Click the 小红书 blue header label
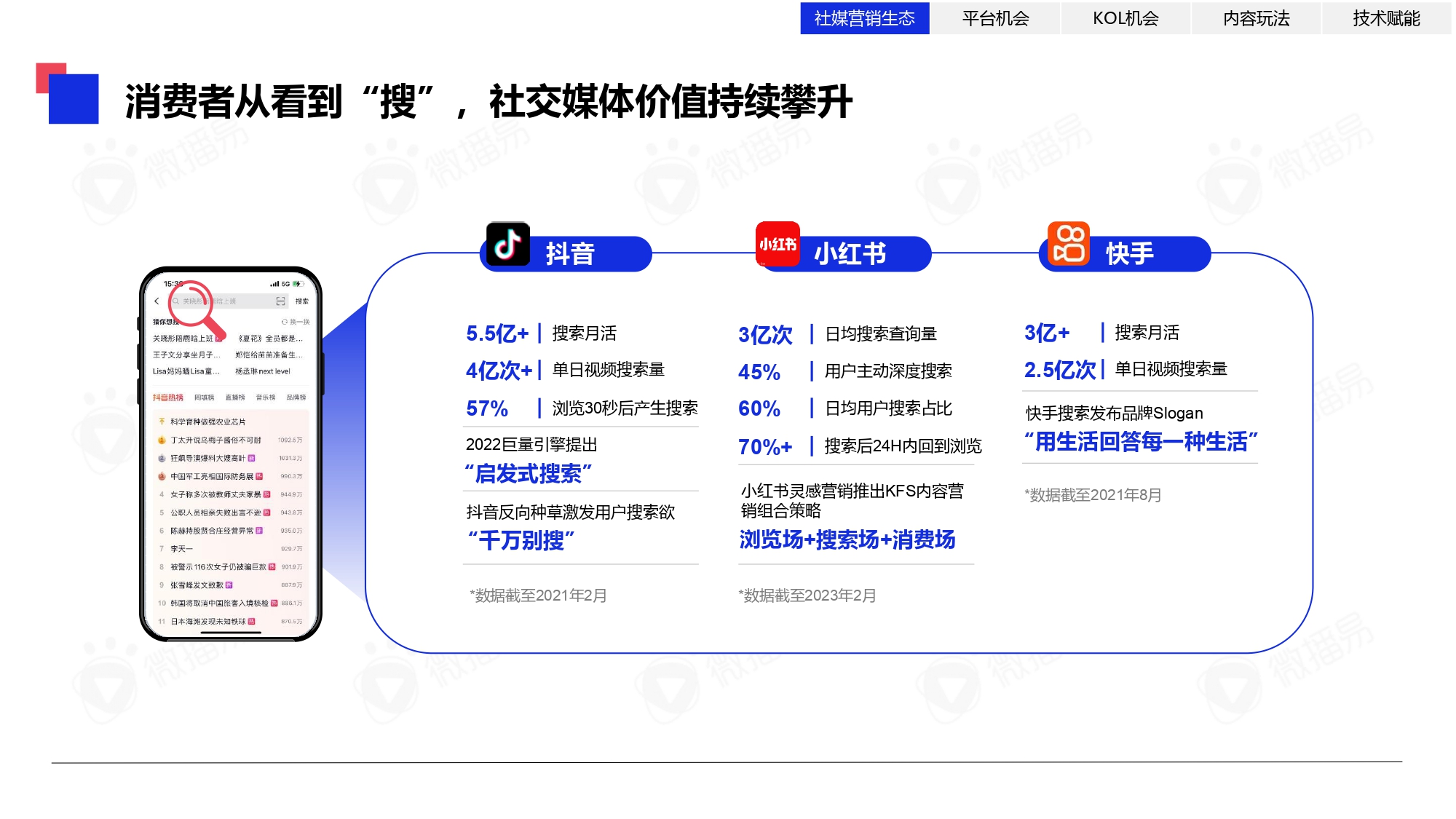 pos(850,254)
